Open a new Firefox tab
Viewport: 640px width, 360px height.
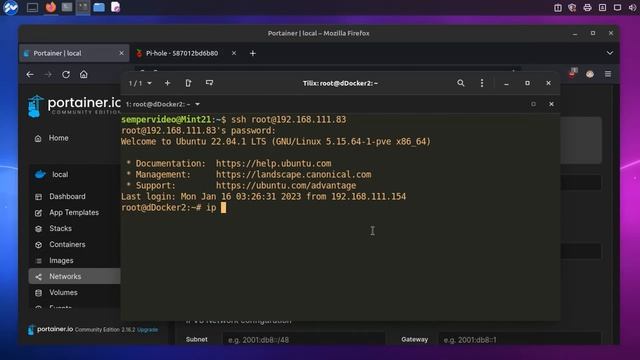coord(253,53)
